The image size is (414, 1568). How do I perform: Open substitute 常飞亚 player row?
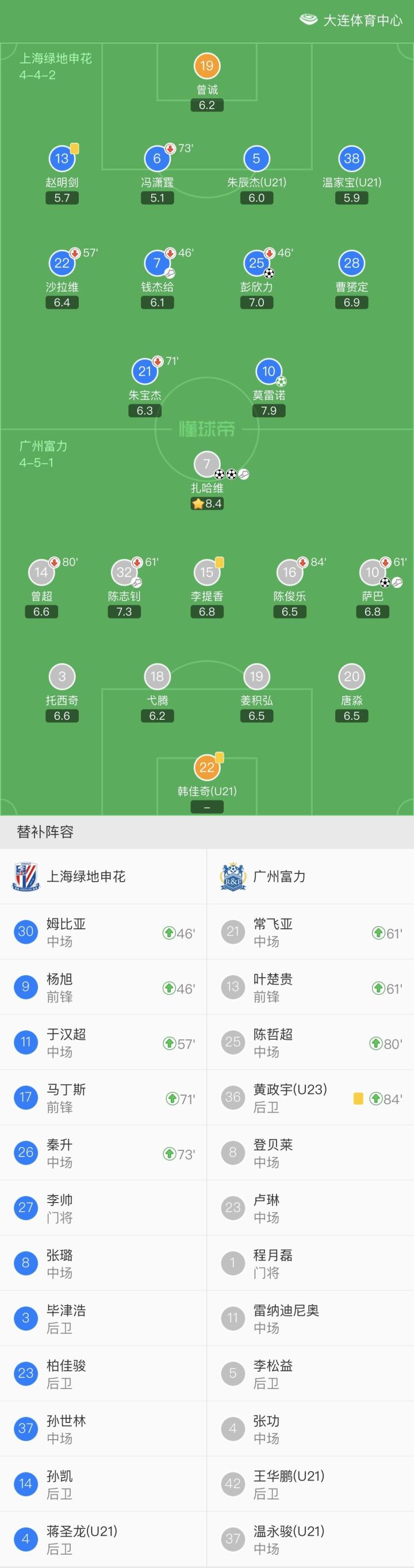tap(310, 932)
